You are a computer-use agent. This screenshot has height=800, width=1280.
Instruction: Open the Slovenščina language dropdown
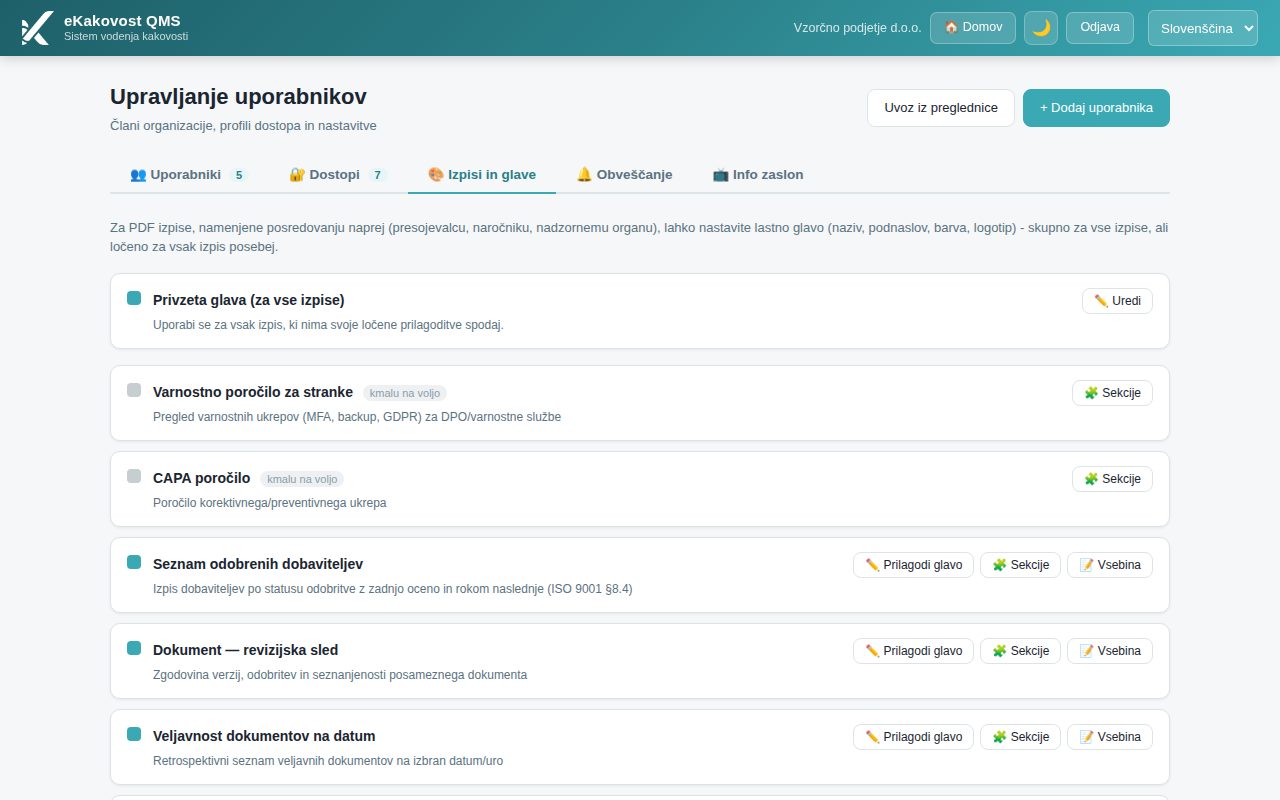coord(1203,28)
